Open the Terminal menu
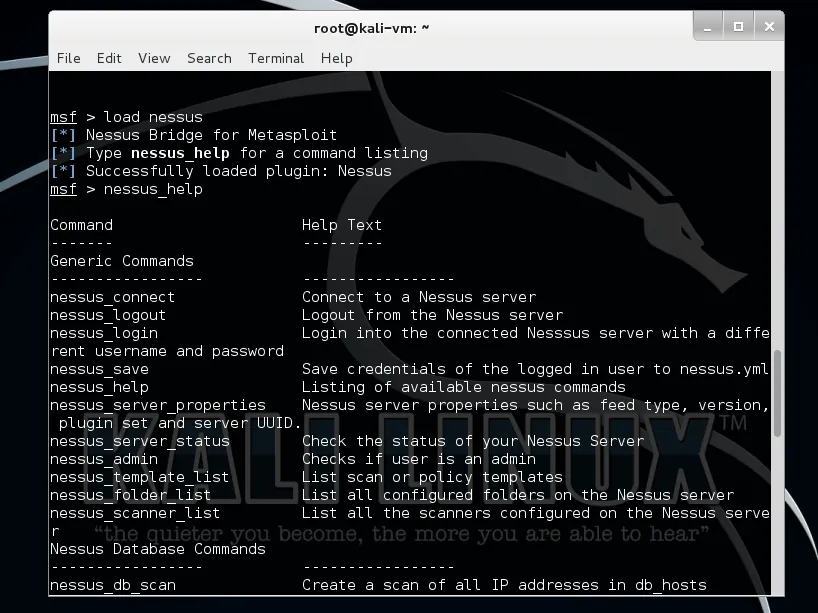The width and height of the screenshot is (818, 613). pos(276,58)
